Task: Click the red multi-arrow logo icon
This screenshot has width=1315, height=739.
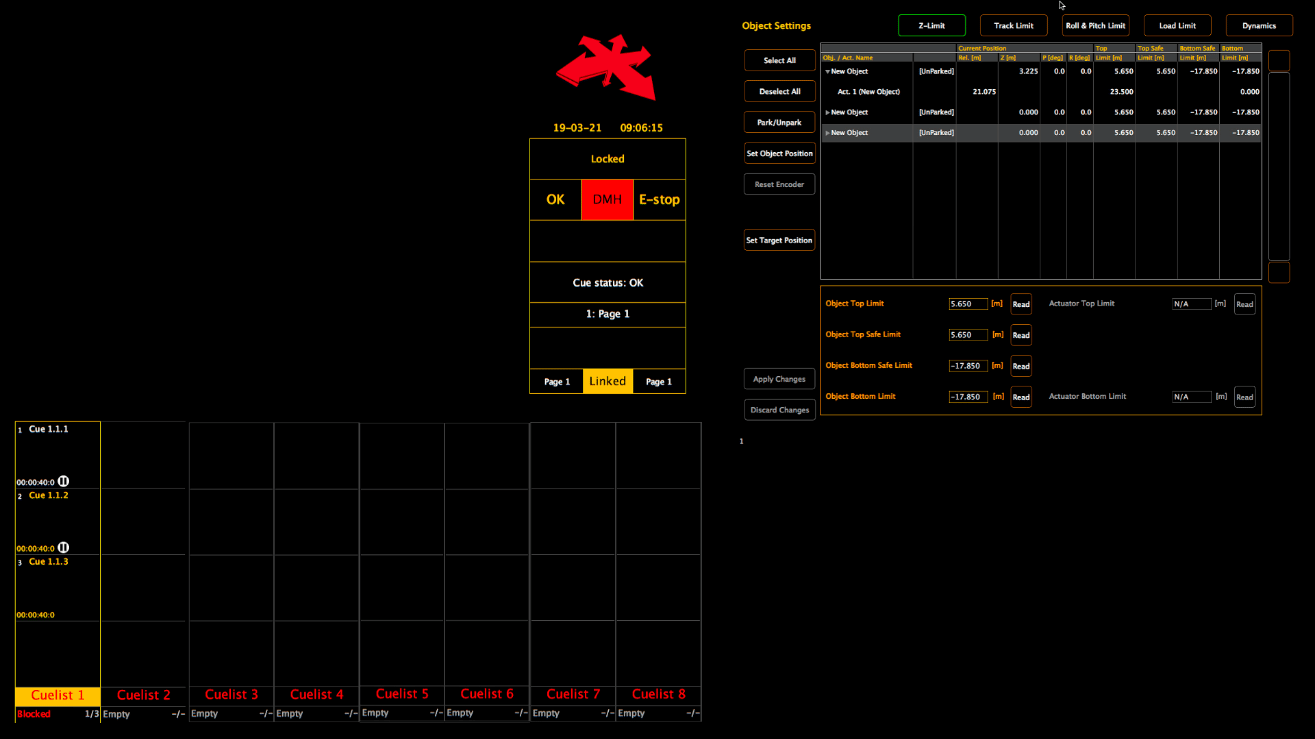Action: [x=606, y=67]
